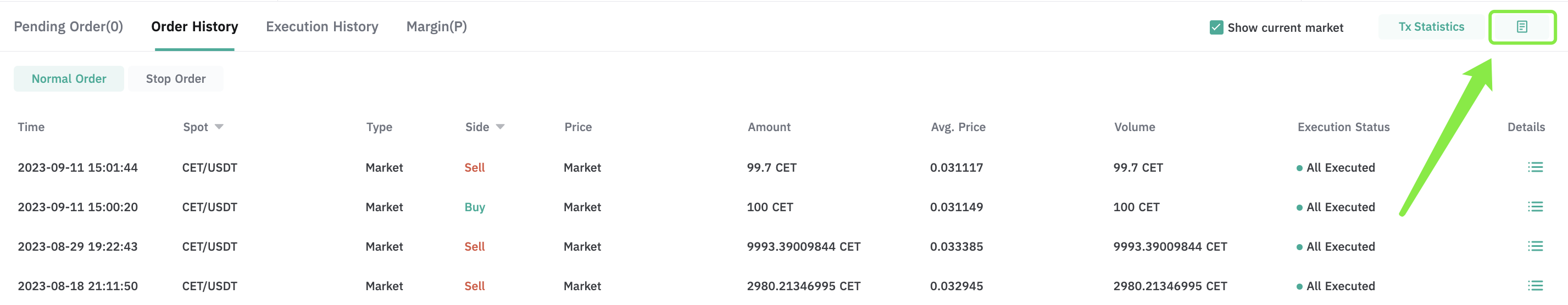This screenshot has width=1568, height=305.
Task: Open details for 15:00:20 buy order
Action: [1535, 207]
